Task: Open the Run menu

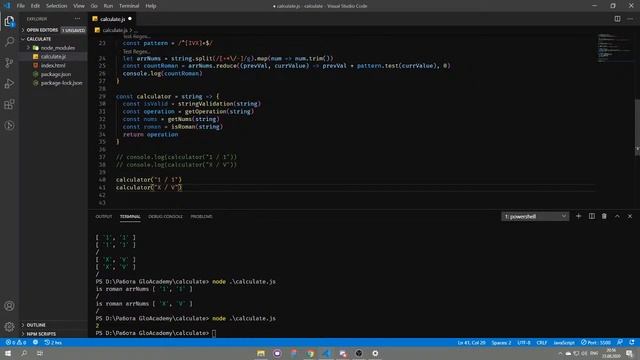Action: click(108, 6)
